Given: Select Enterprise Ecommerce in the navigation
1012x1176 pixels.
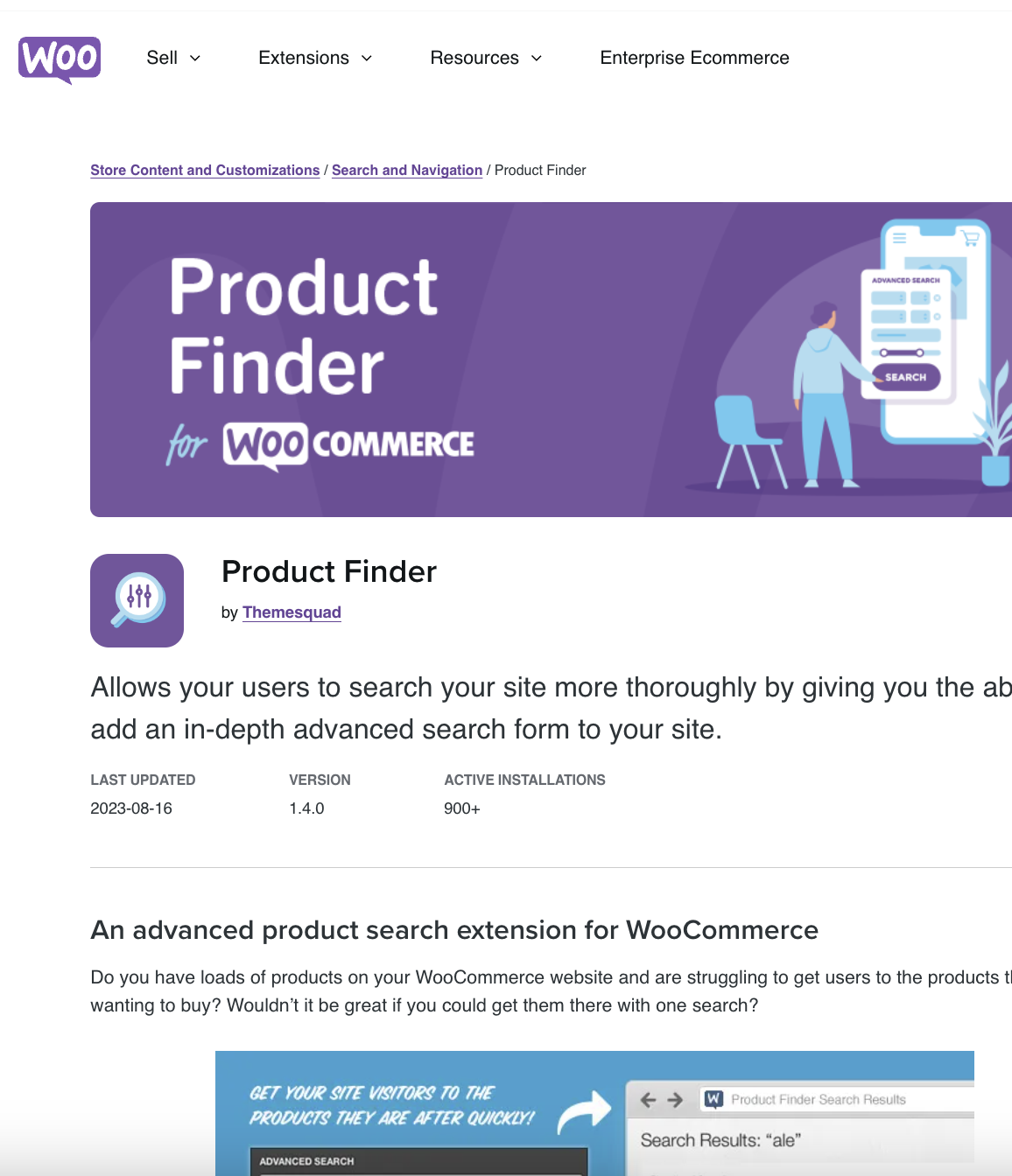Looking at the screenshot, I should coord(694,58).
